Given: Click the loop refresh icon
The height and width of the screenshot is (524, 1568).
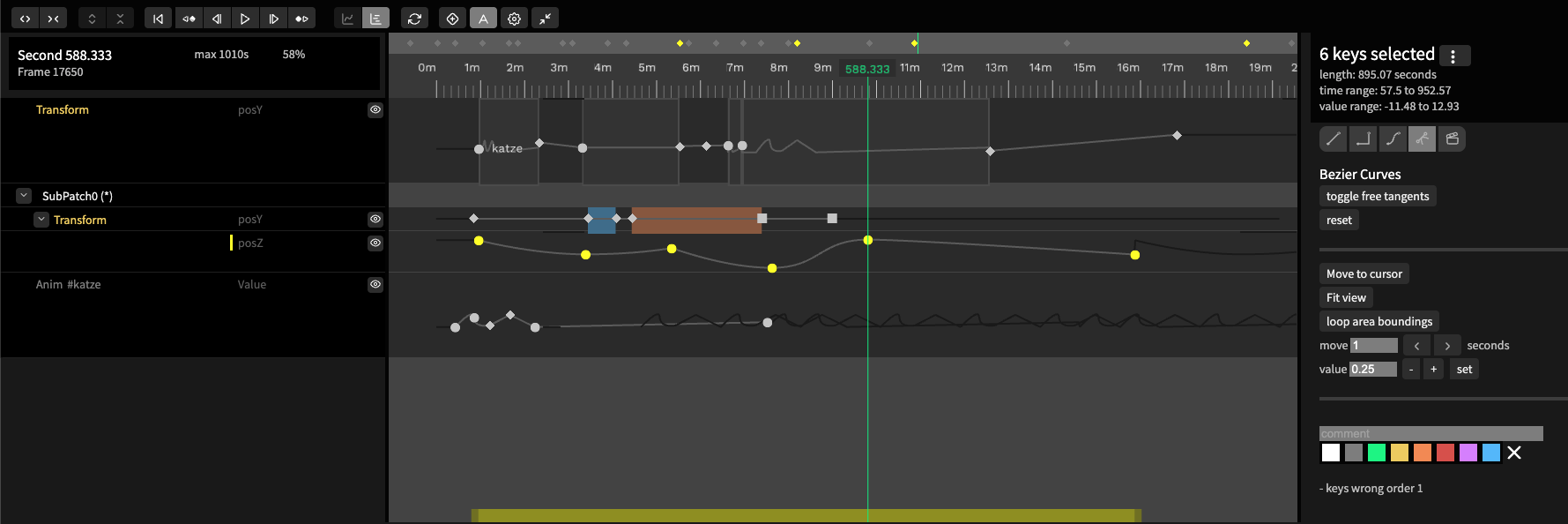Looking at the screenshot, I should point(414,19).
